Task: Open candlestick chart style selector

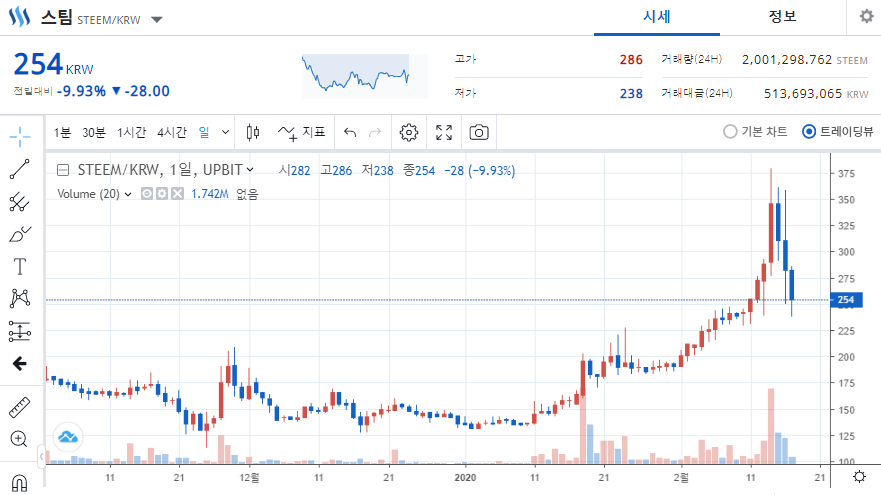Action: point(253,133)
